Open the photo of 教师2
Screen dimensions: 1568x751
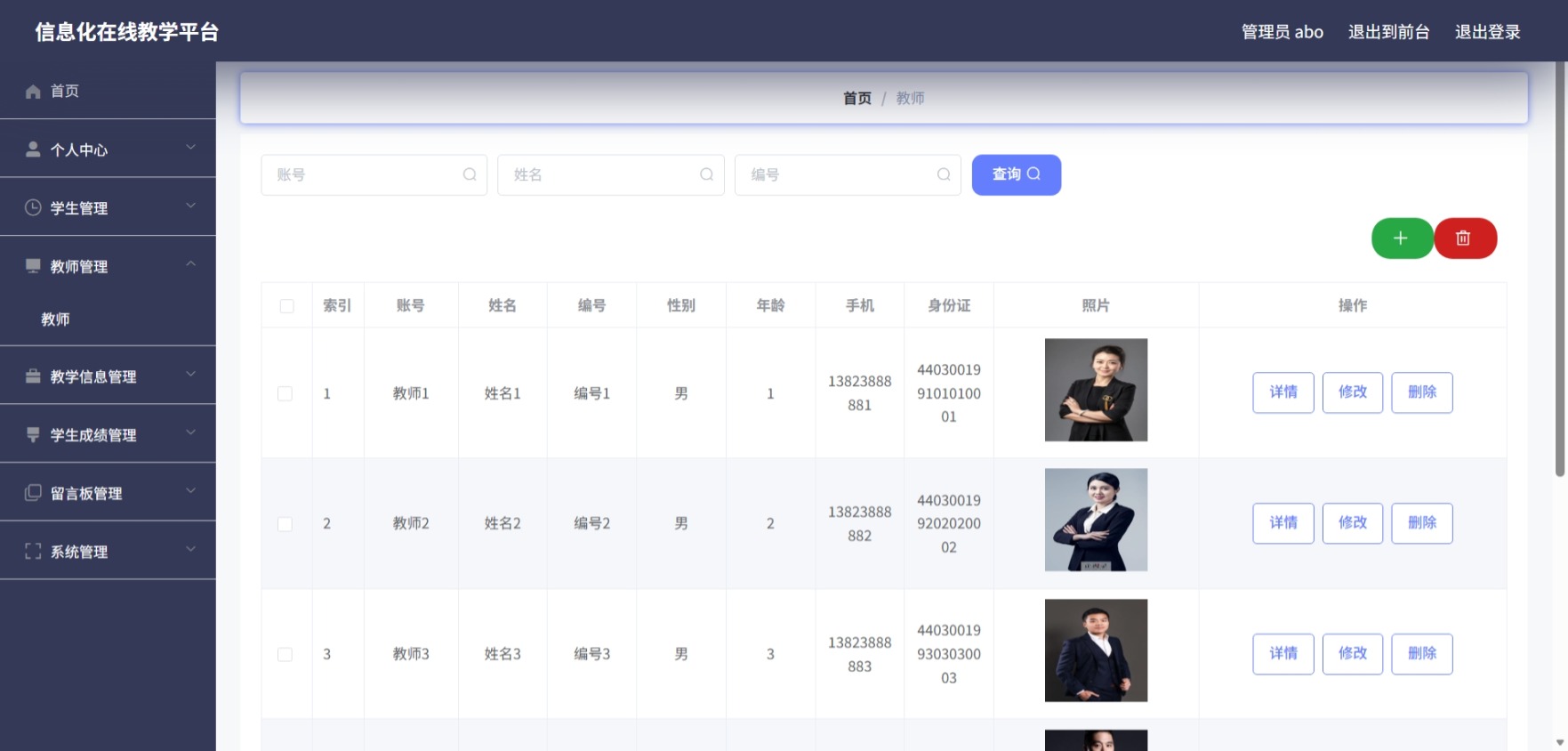tap(1096, 520)
